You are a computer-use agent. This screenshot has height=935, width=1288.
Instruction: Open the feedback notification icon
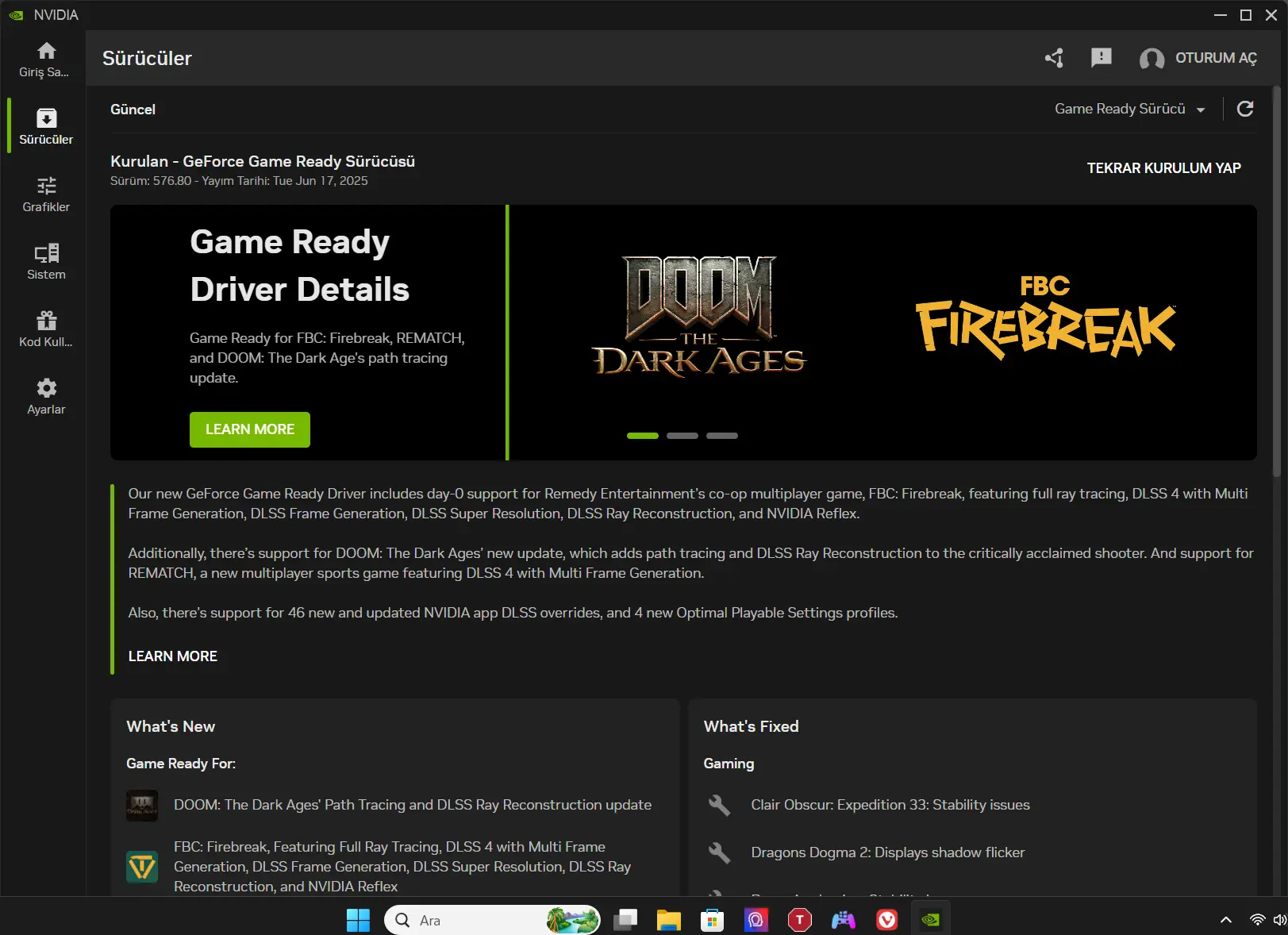pos(1102,58)
